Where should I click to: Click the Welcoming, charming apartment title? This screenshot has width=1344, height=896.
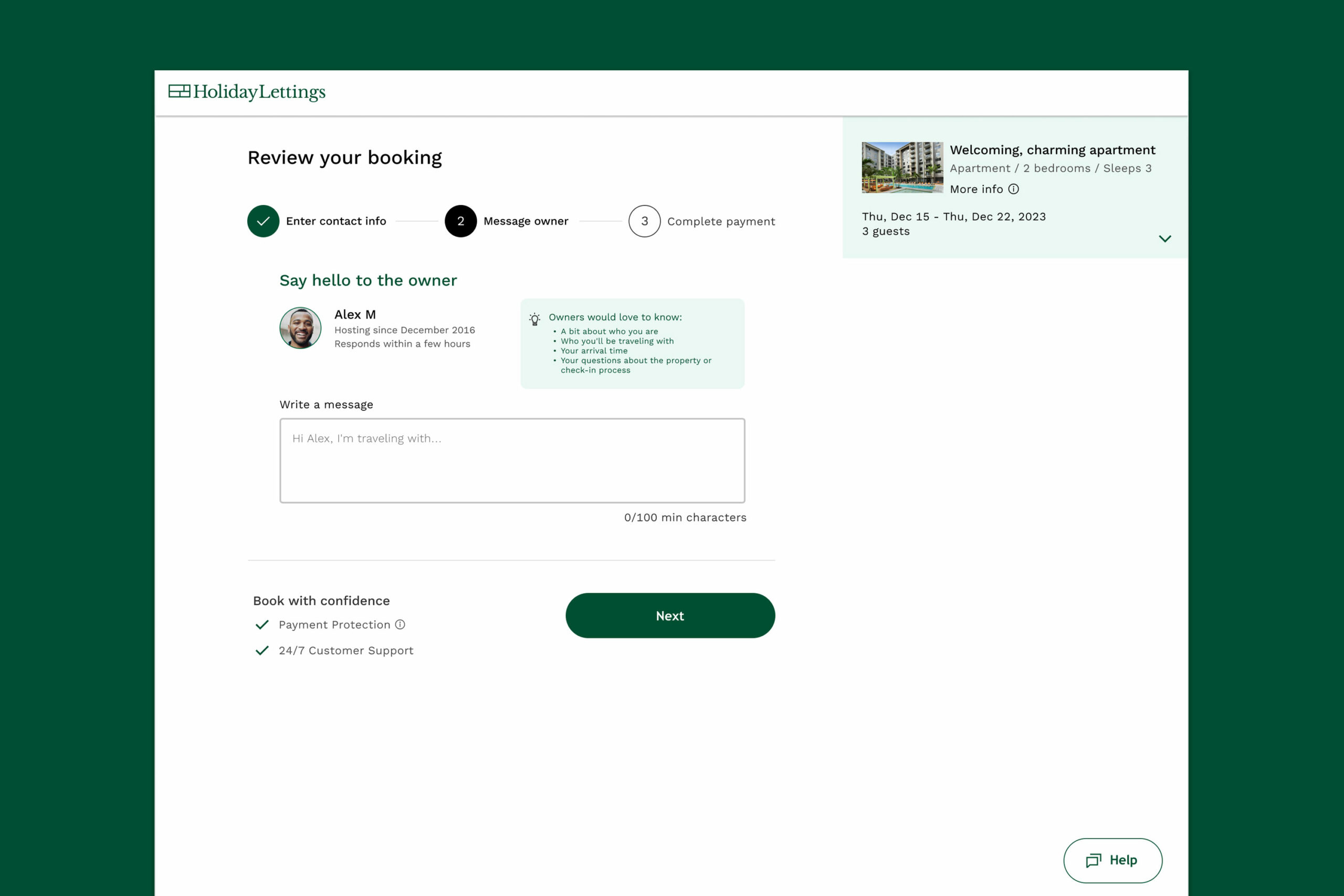[1052, 150]
